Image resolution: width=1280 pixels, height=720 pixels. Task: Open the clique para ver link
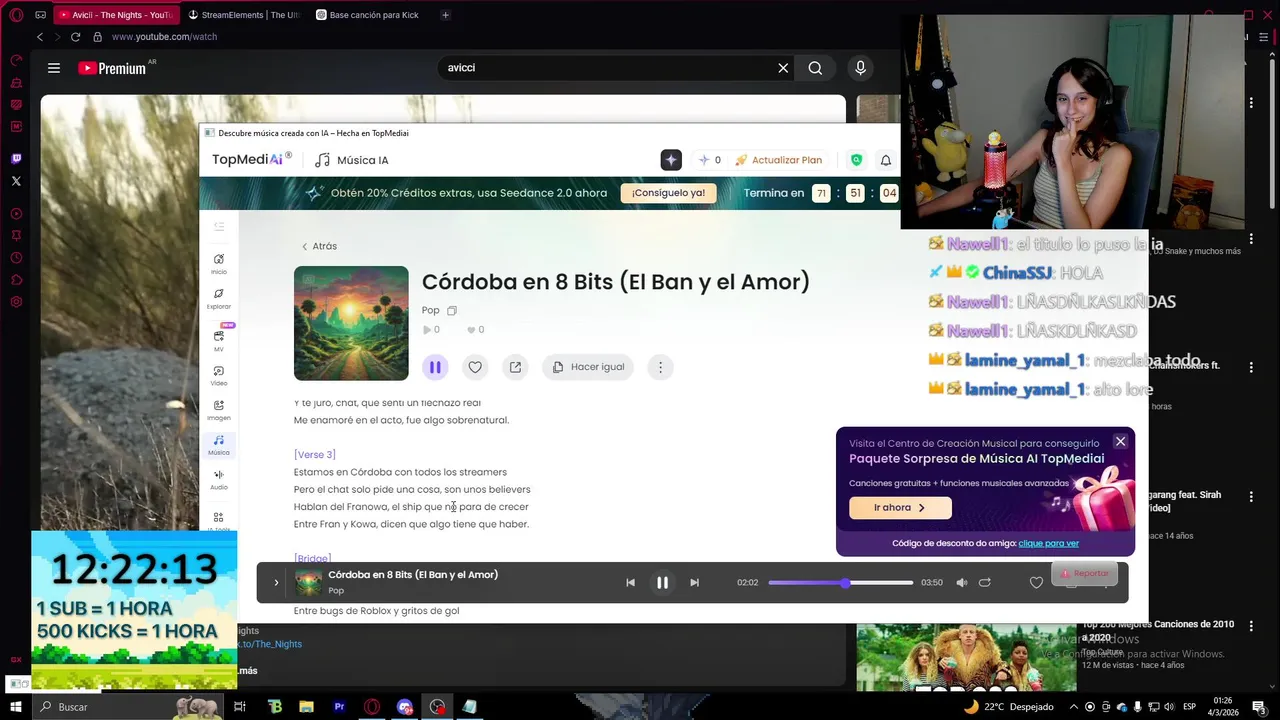pos(1048,543)
